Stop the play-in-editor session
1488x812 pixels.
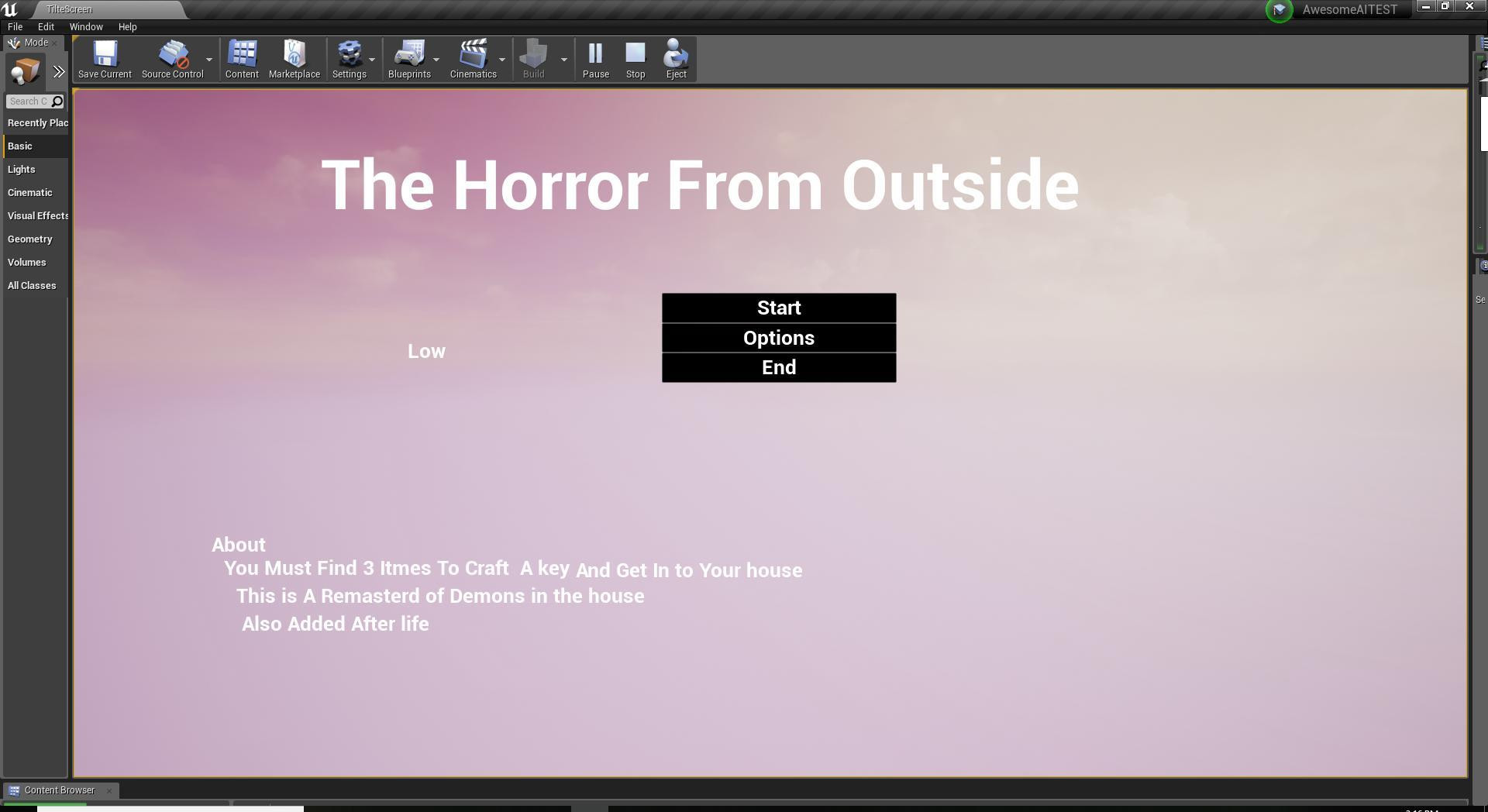pos(635,60)
